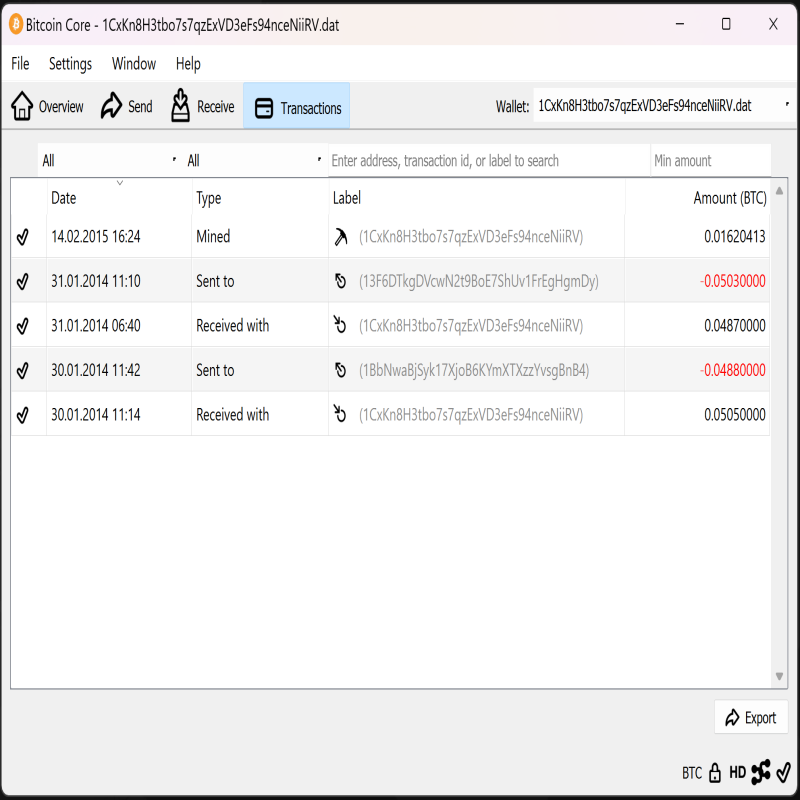The width and height of the screenshot is (800, 800).
Task: Click the Transactions card icon
Action: click(264, 108)
